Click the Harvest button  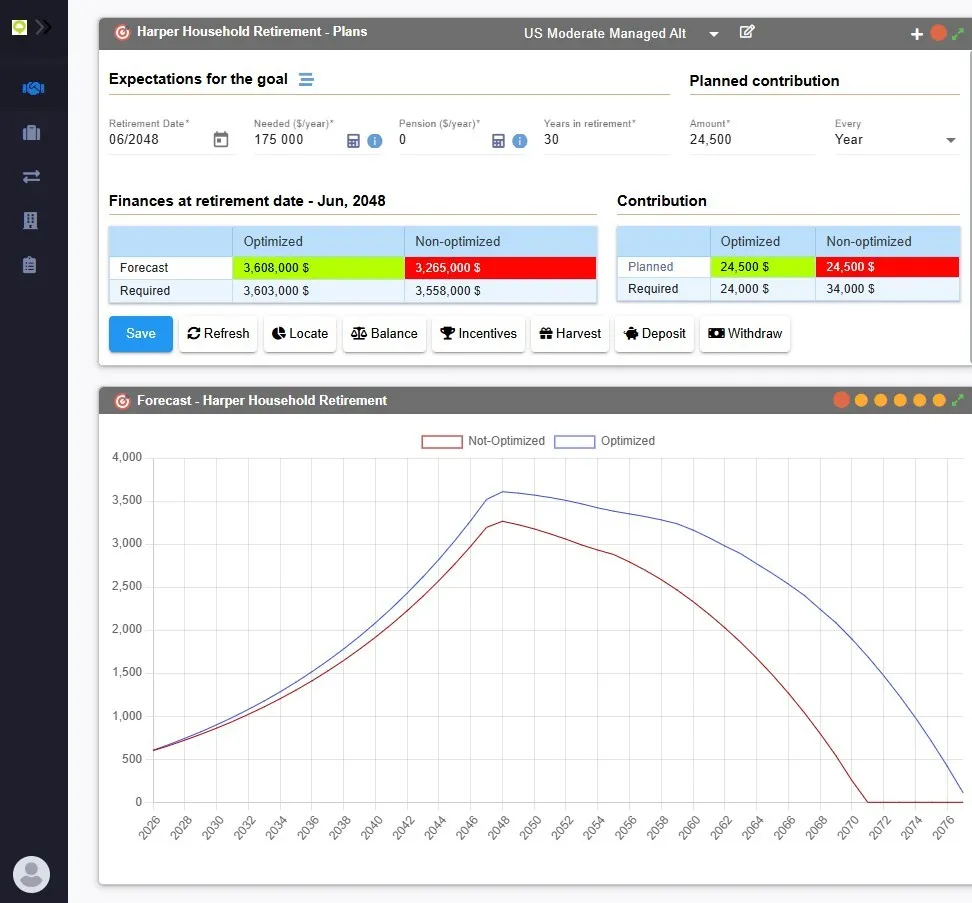click(x=570, y=334)
